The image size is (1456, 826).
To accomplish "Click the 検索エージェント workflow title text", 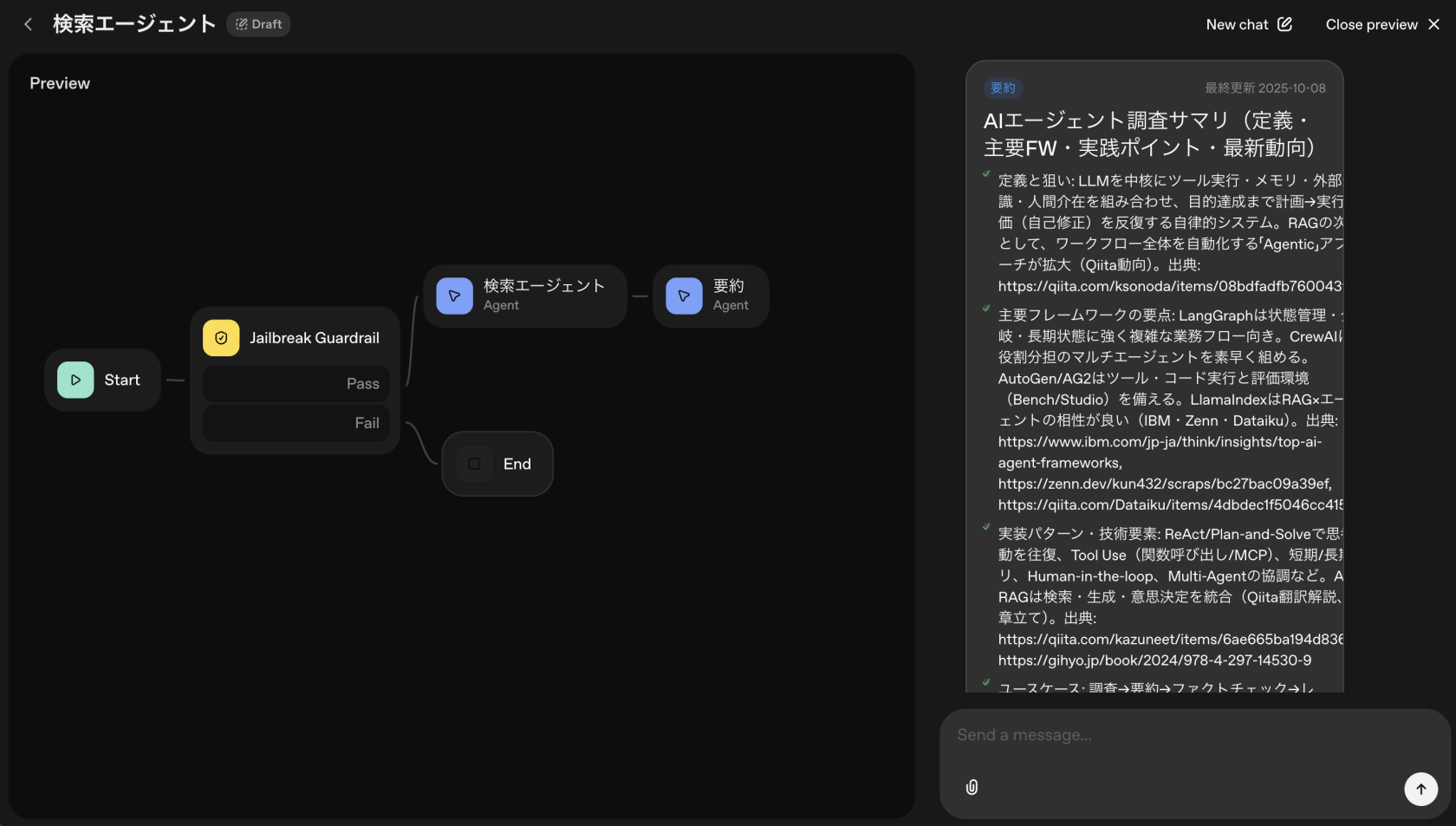I will (x=134, y=24).
